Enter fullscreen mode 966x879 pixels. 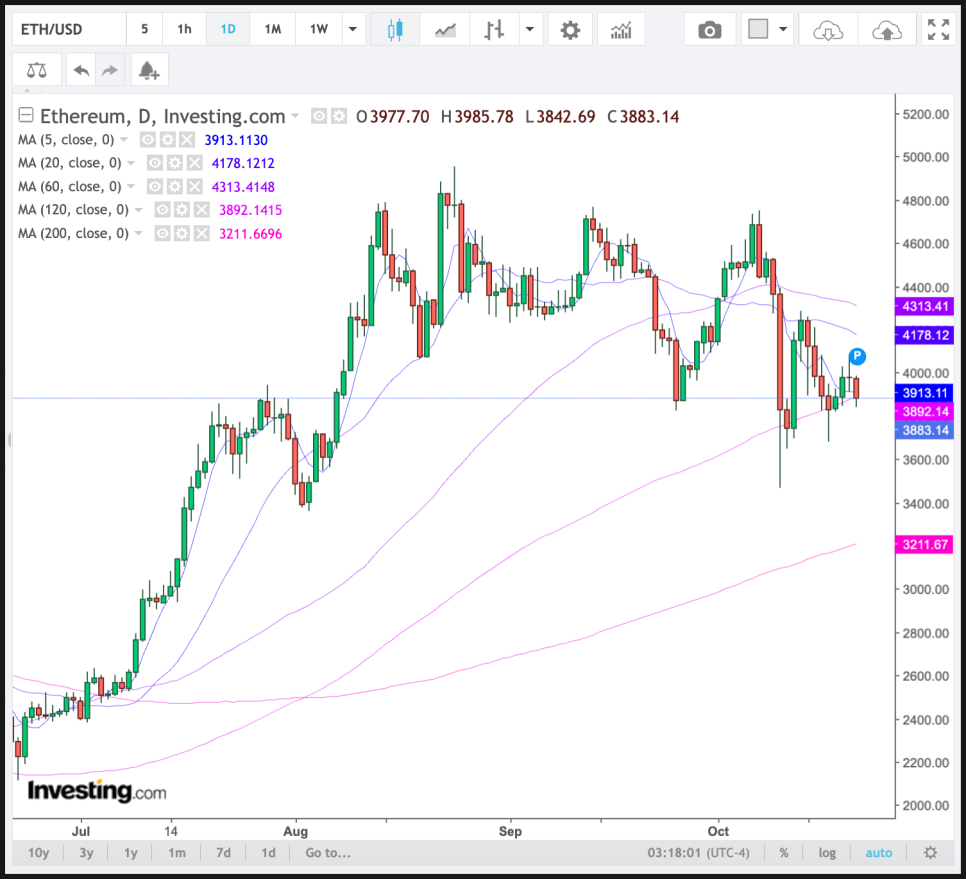938,30
